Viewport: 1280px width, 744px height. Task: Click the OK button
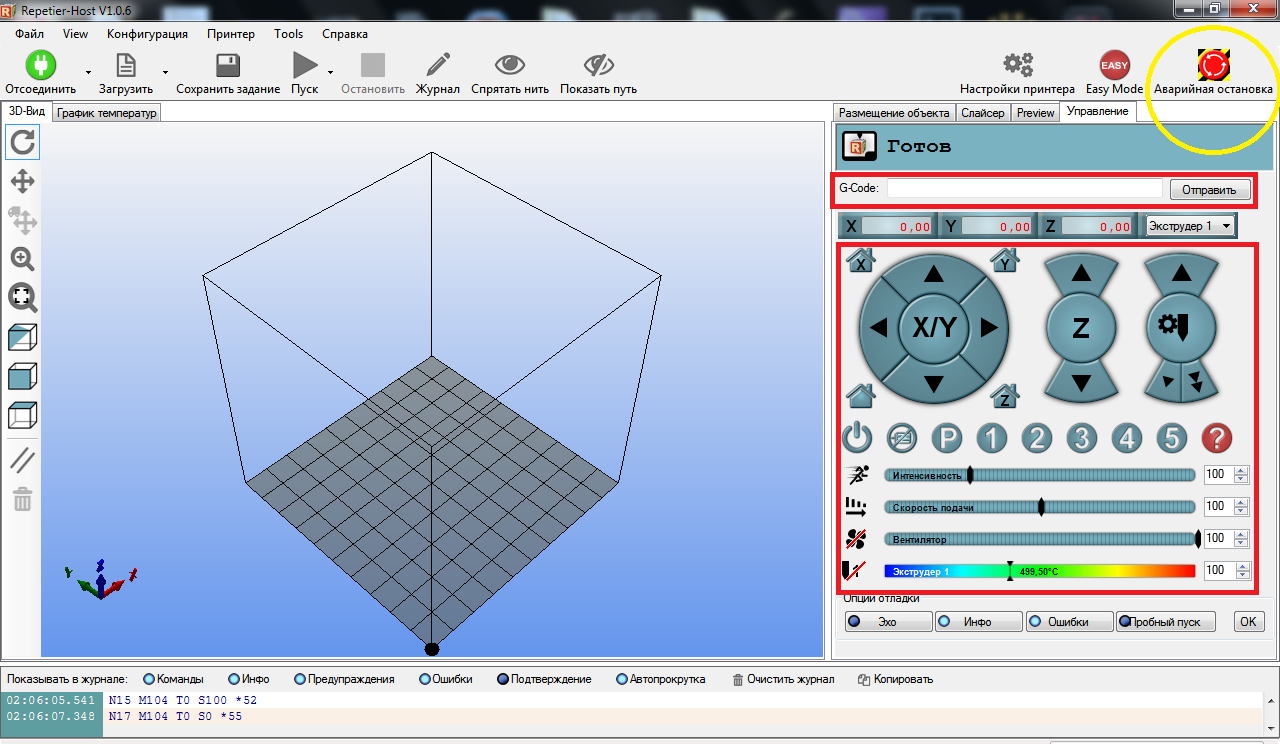1249,622
